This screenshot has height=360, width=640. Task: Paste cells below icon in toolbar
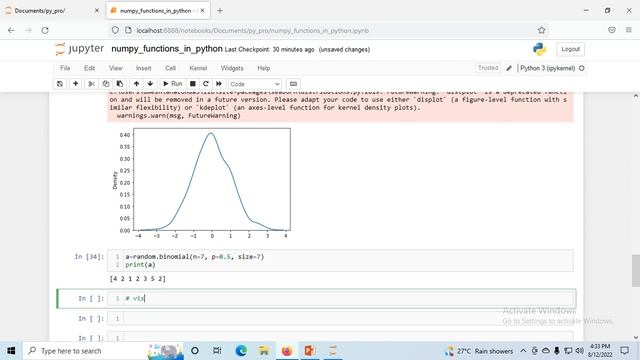click(x=120, y=84)
